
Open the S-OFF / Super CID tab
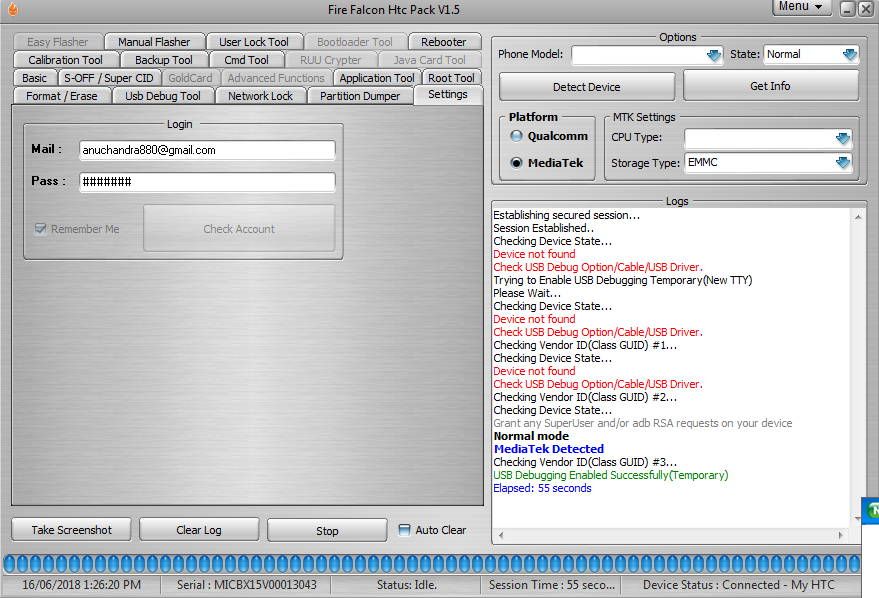coord(109,78)
